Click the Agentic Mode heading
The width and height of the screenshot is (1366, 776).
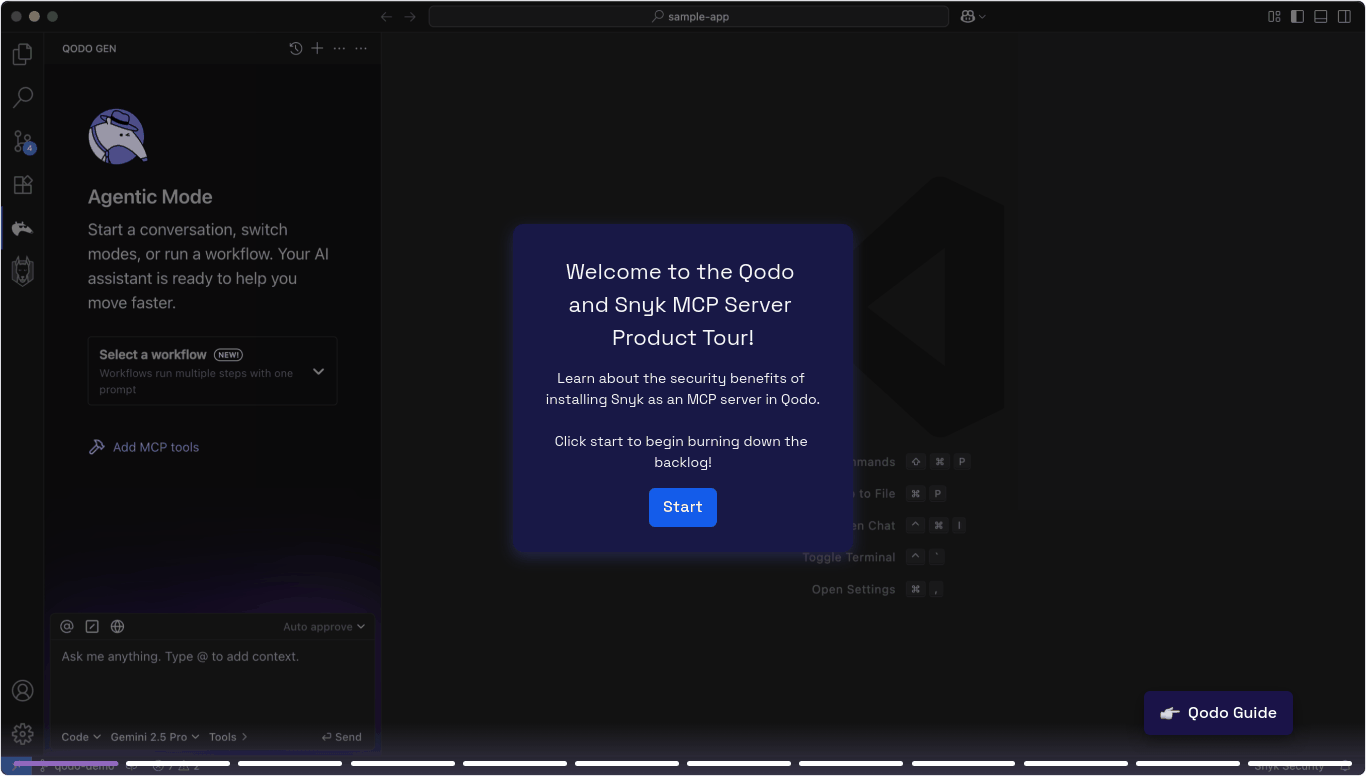click(150, 197)
